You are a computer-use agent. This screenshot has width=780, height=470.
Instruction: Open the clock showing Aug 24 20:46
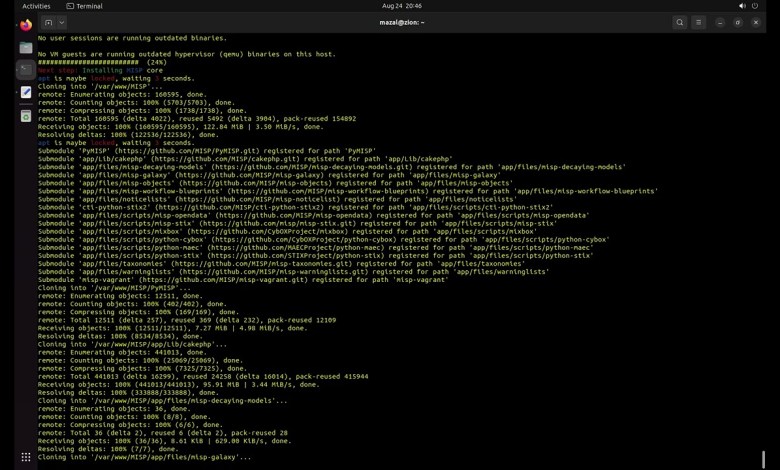tap(402, 6)
